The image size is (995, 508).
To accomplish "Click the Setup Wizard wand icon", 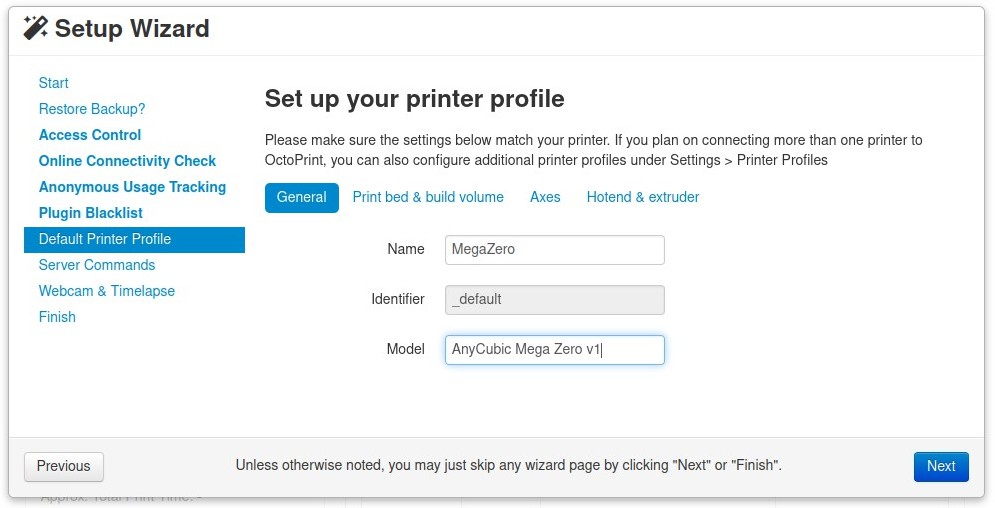I will click(x=36, y=28).
